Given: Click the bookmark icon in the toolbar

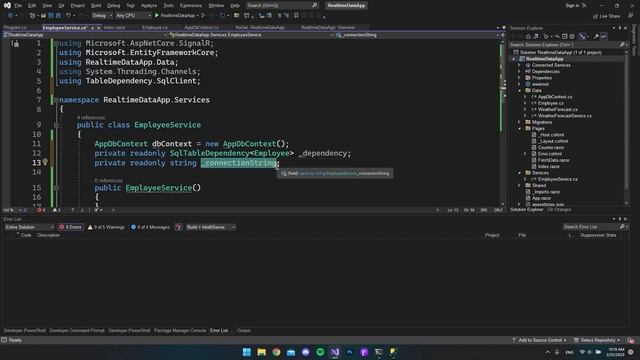Looking at the screenshot, I should (296, 16).
